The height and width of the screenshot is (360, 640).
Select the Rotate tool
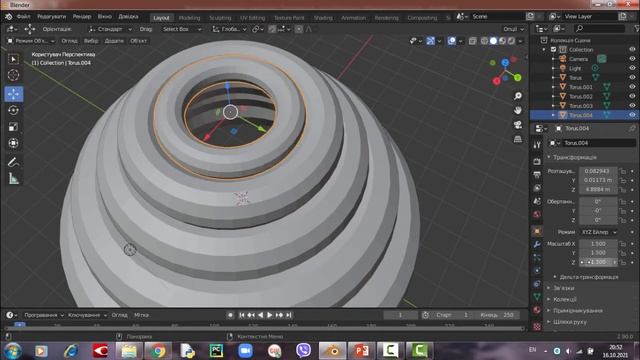point(13,111)
